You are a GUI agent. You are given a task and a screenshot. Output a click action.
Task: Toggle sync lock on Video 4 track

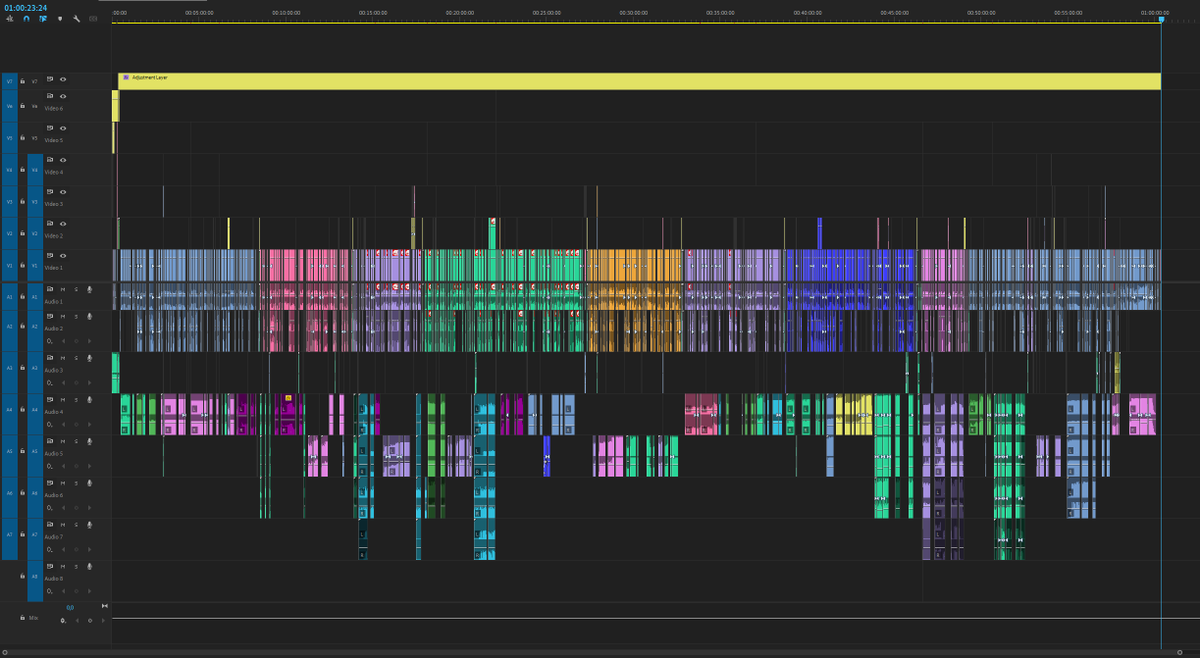coord(50,160)
